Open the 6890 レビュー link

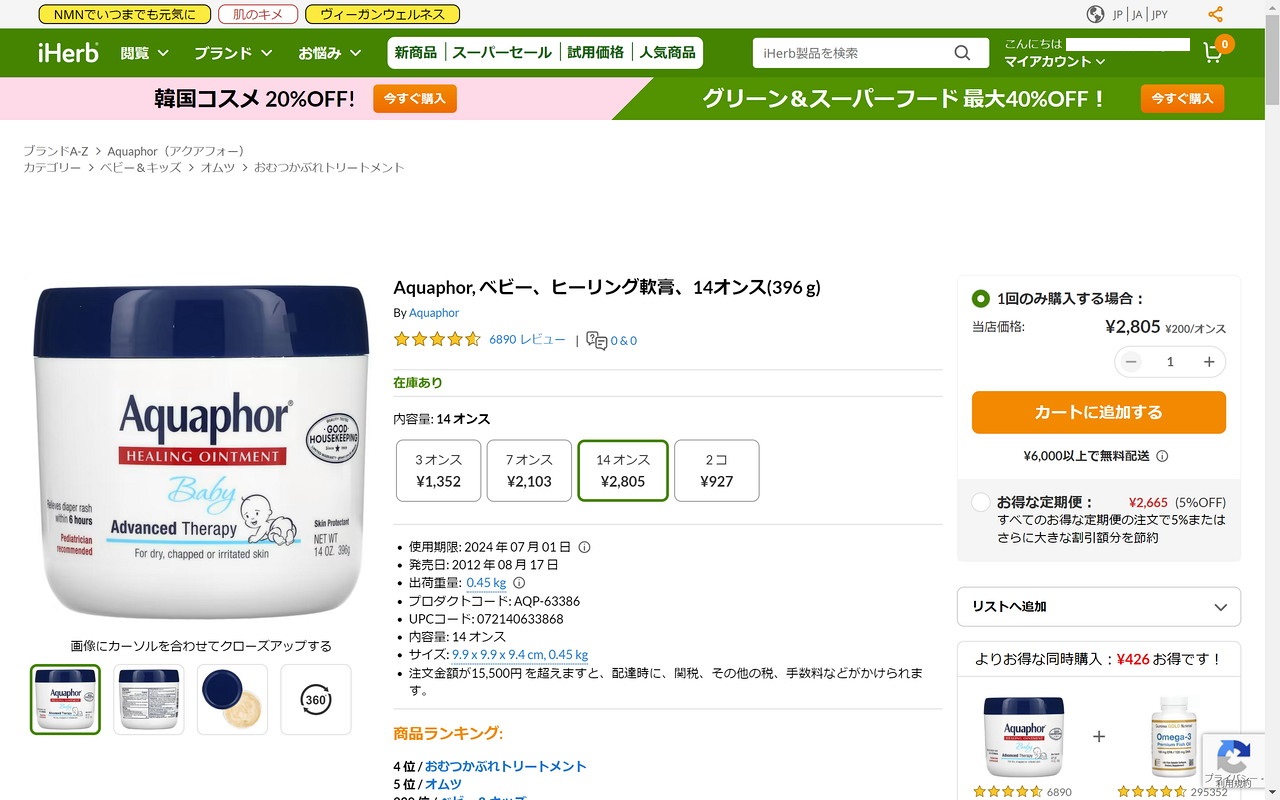click(x=527, y=340)
